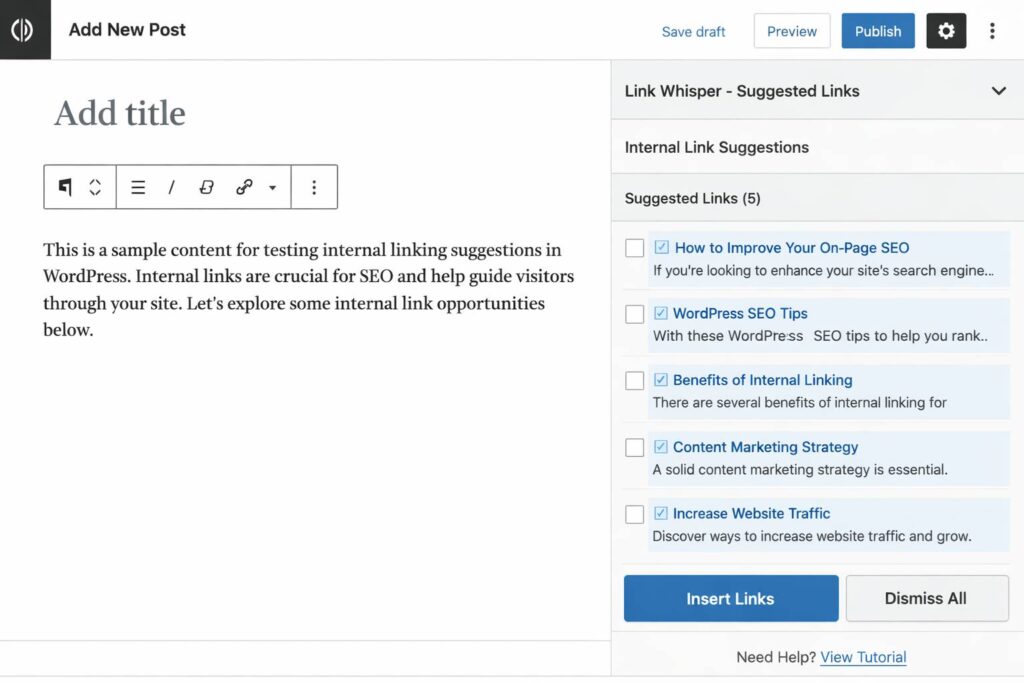Tick the 'WordPress SEO Tips' suggestion checkbox
The height and width of the screenshot is (683, 1024).
634,314
